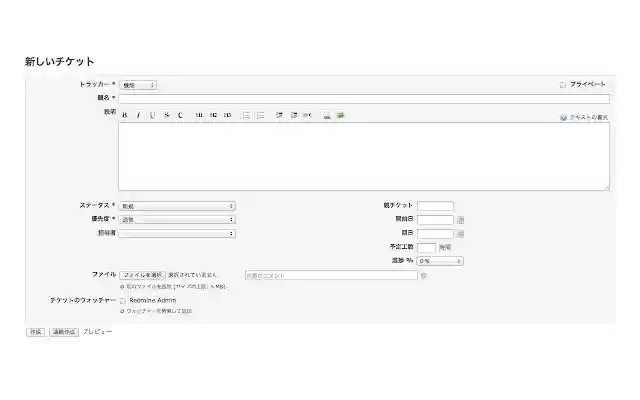Screen dimensions: 640x400
Task: Apply italic formatting in description toolbar
Action: tap(138, 116)
